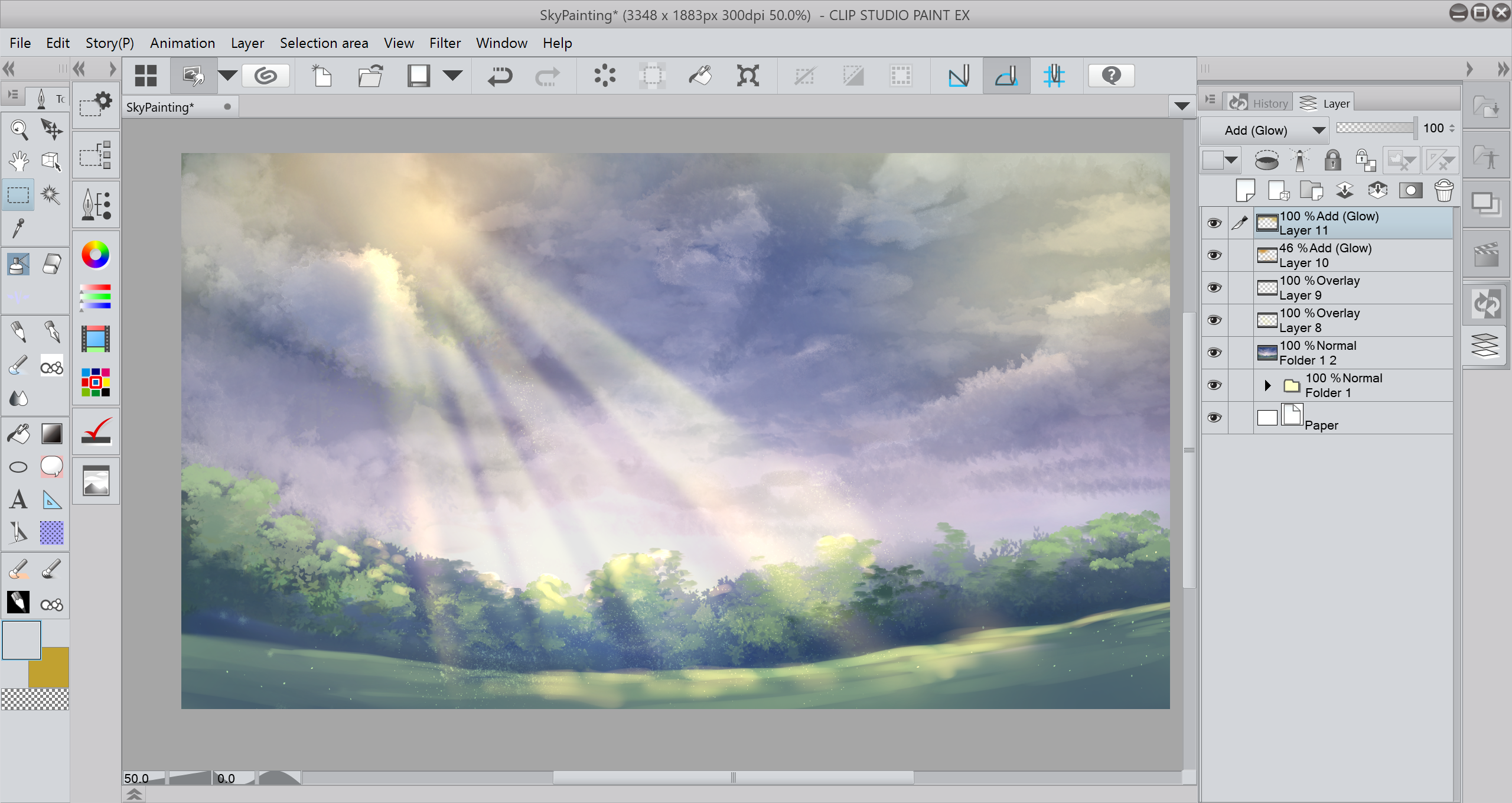Open the Filter menu

pyautogui.click(x=445, y=43)
